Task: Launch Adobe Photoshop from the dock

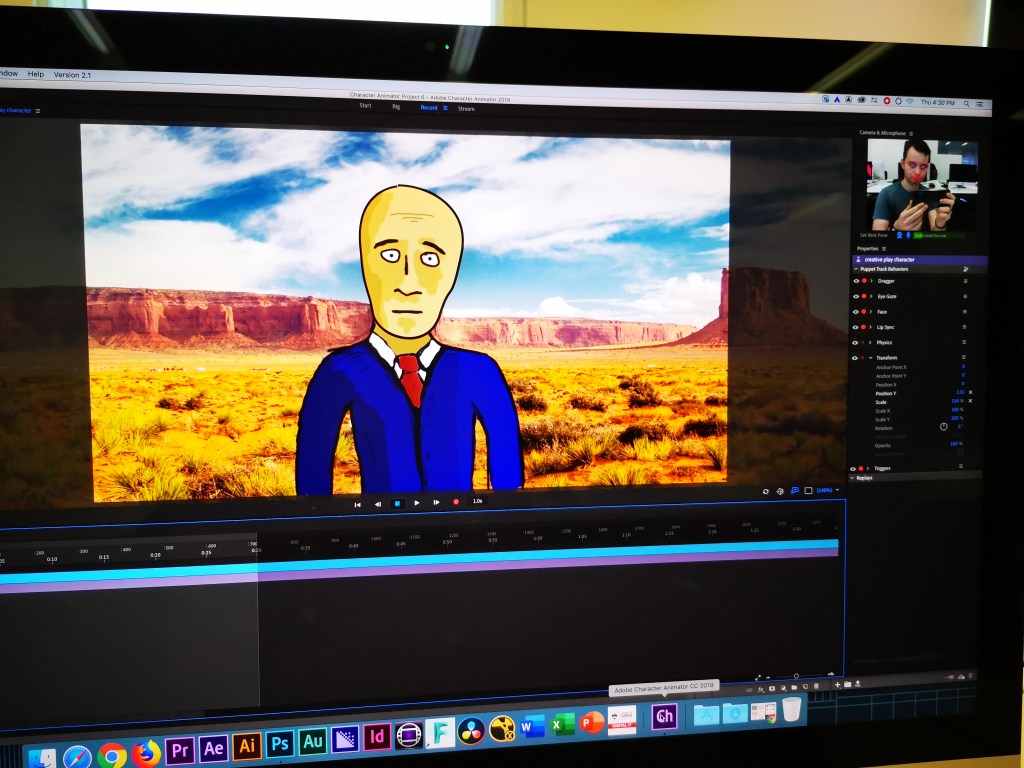Action: (280, 744)
